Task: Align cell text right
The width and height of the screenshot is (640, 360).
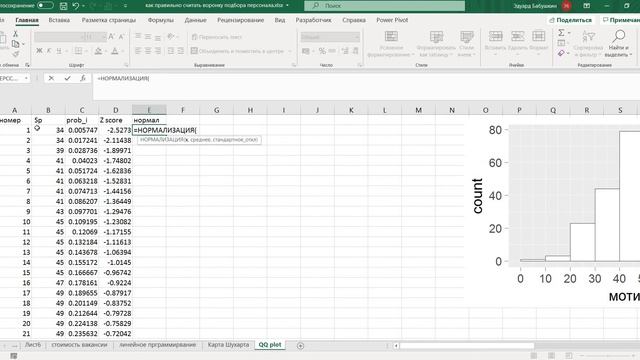Action: point(158,51)
